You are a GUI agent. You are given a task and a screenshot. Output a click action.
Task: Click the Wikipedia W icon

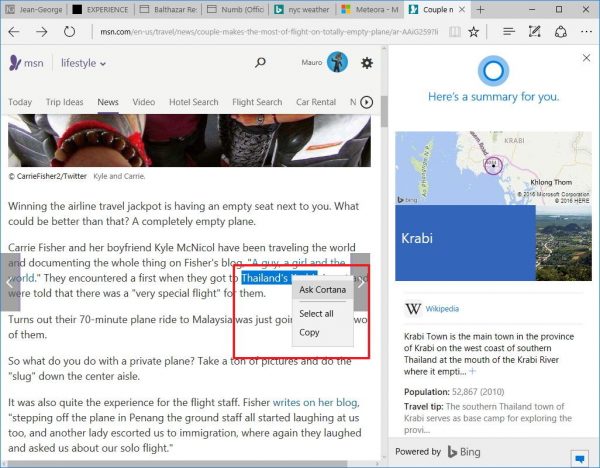413,309
